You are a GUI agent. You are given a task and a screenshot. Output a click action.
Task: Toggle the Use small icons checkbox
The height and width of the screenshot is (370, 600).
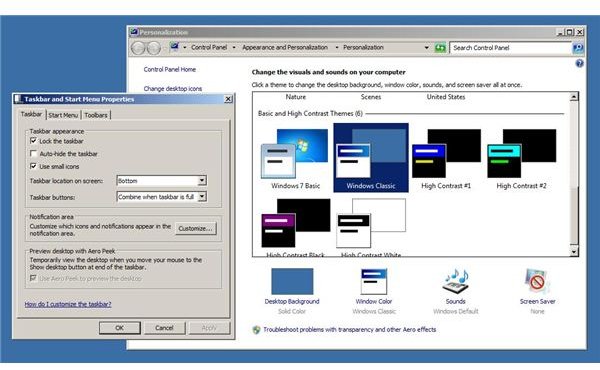pos(33,166)
